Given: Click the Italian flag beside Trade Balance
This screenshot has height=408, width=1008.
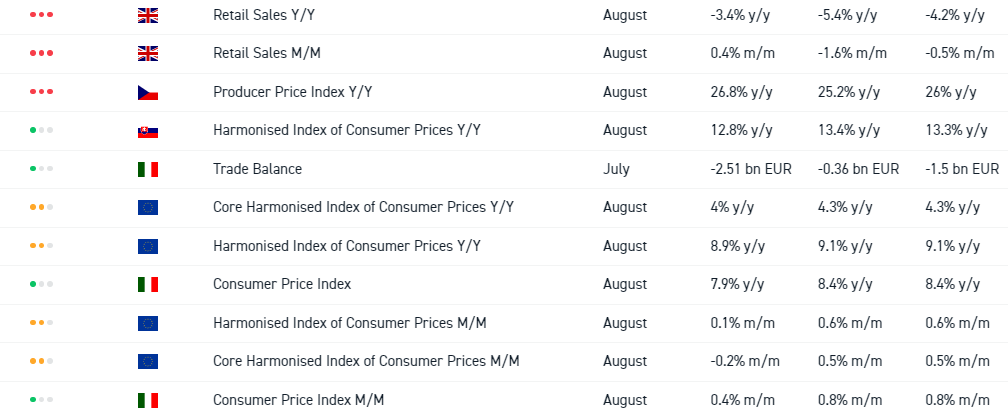Looking at the screenshot, I should point(147,169).
